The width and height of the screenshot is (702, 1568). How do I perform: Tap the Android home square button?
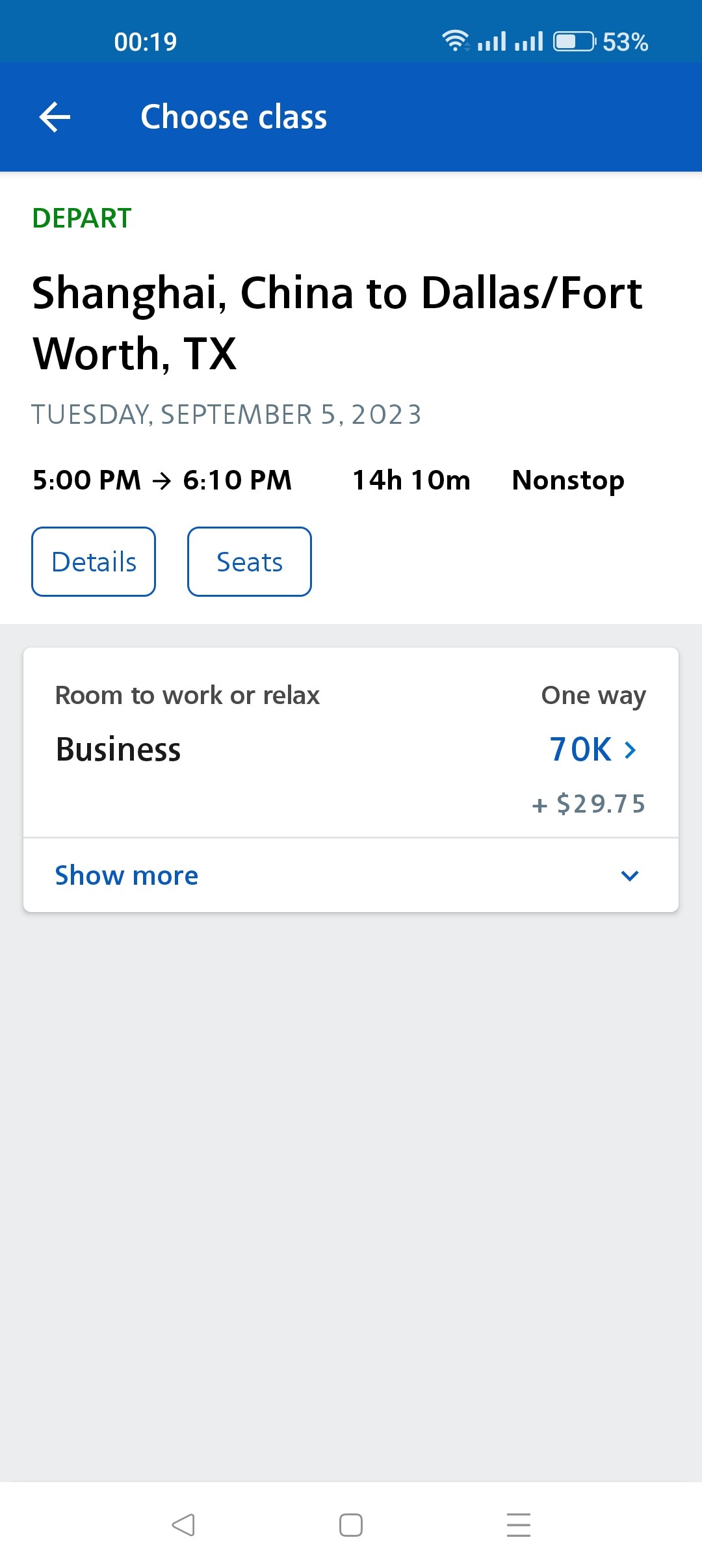pyautogui.click(x=351, y=1524)
